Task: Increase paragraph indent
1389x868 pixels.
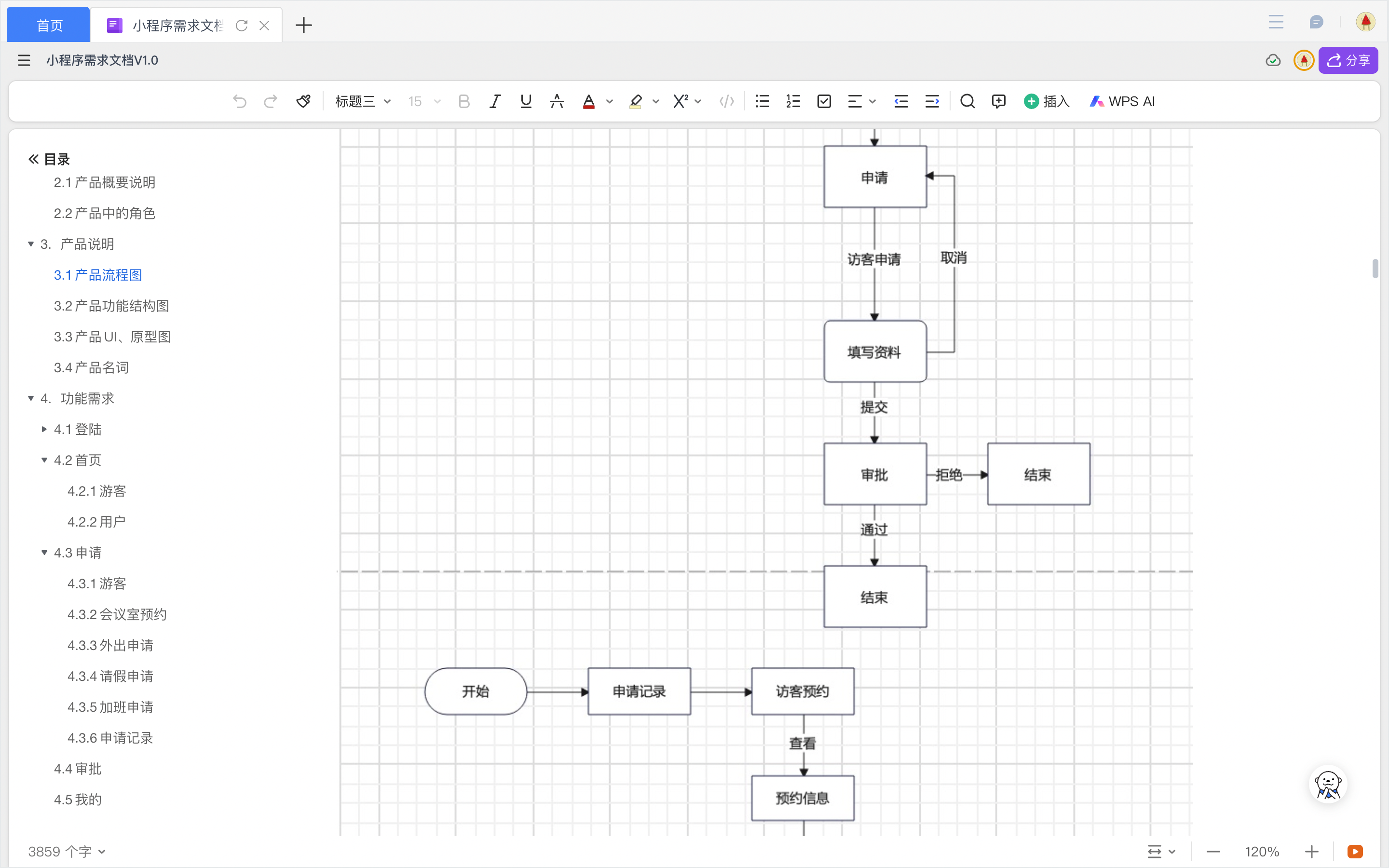Action: coord(932,102)
